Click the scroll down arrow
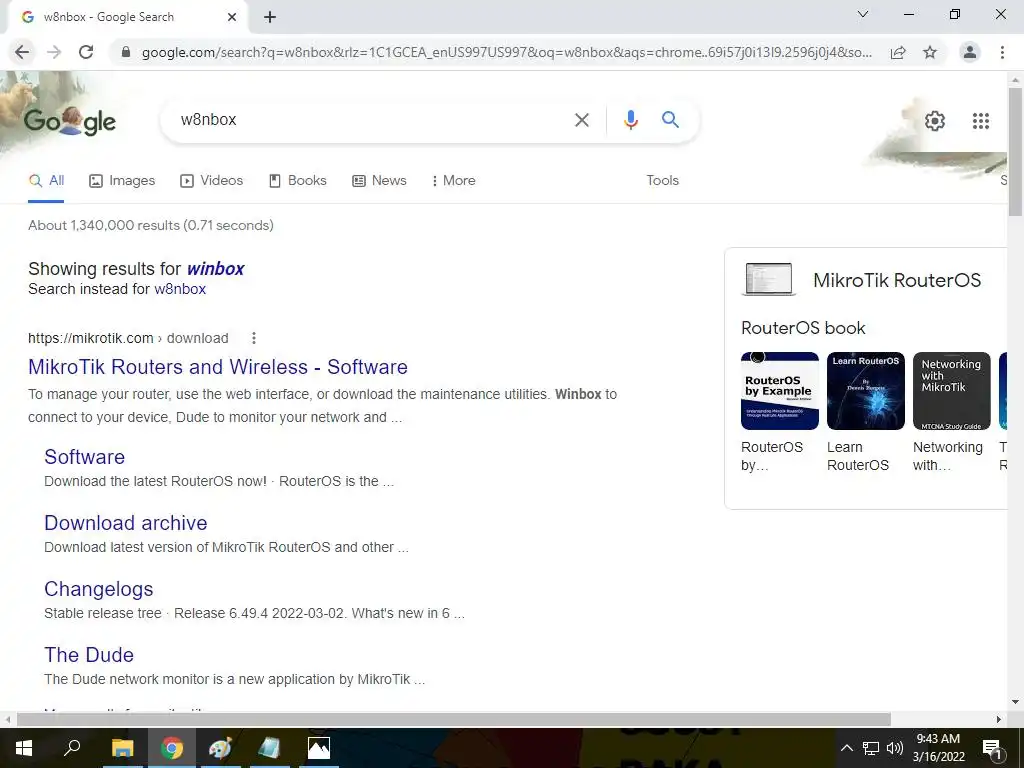The width and height of the screenshot is (1024, 768). 1015,703
